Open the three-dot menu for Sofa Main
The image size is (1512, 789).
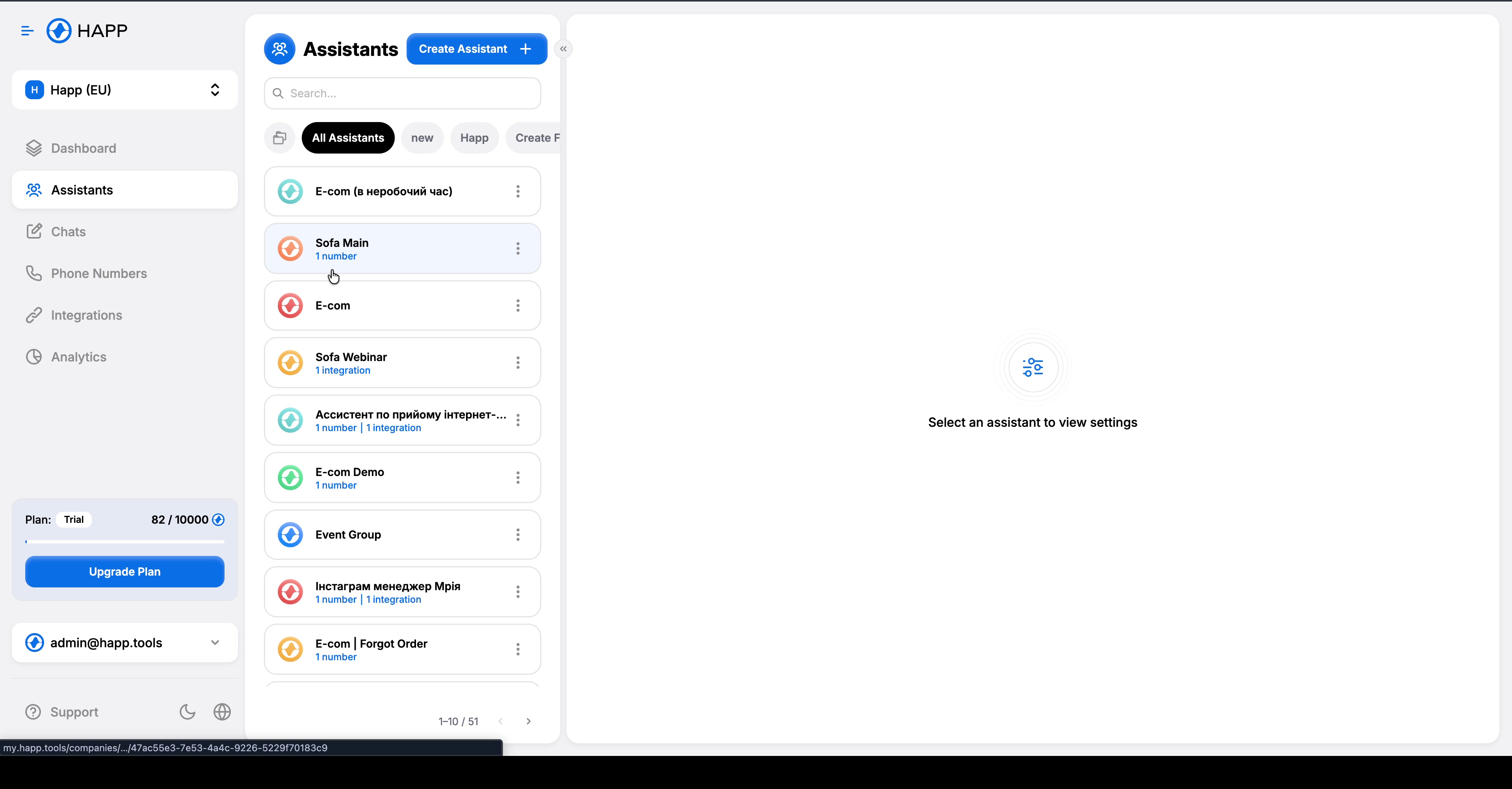point(518,248)
